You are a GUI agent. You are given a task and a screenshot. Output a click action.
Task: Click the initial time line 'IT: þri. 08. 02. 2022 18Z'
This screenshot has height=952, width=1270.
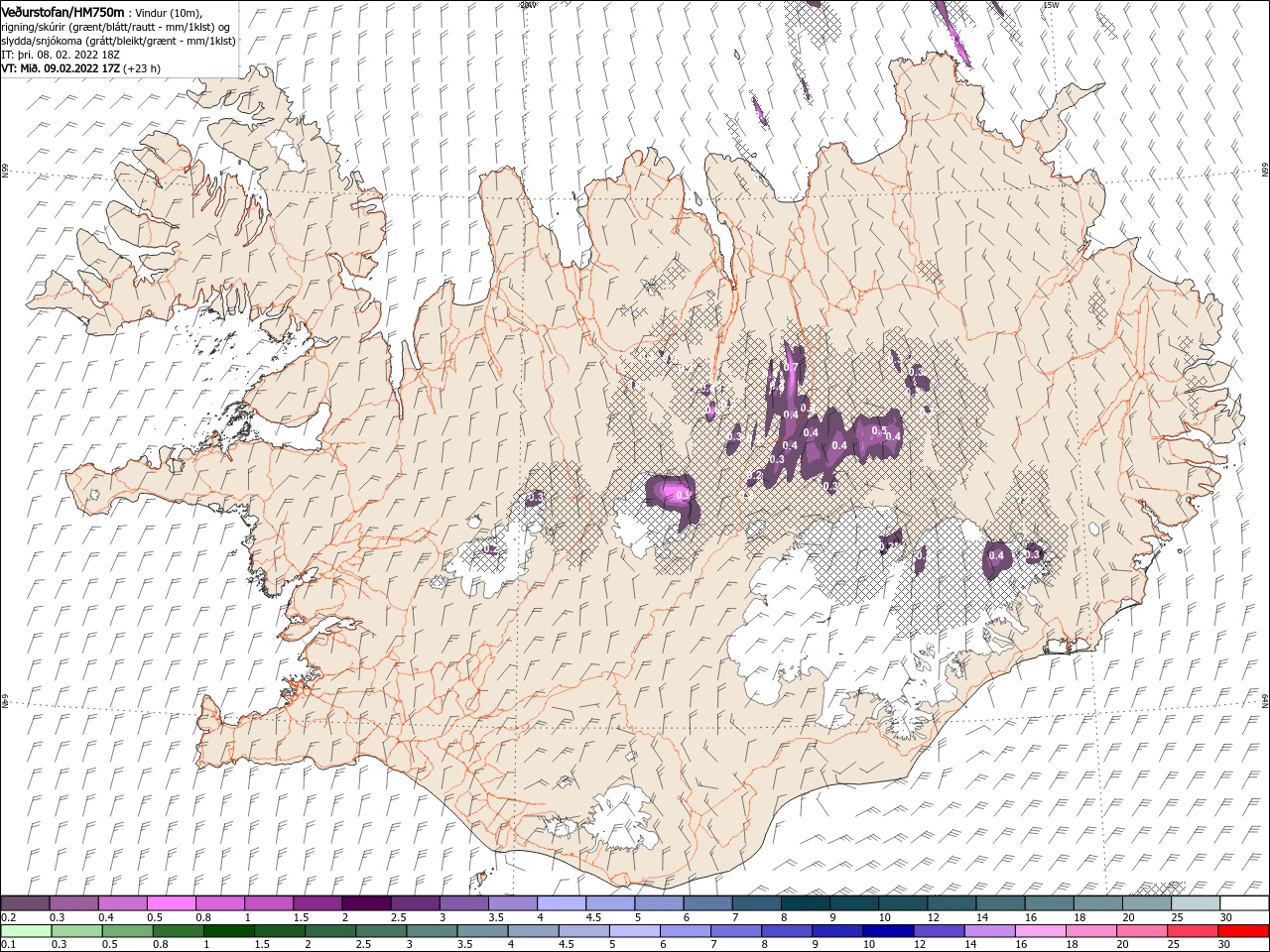click(61, 55)
